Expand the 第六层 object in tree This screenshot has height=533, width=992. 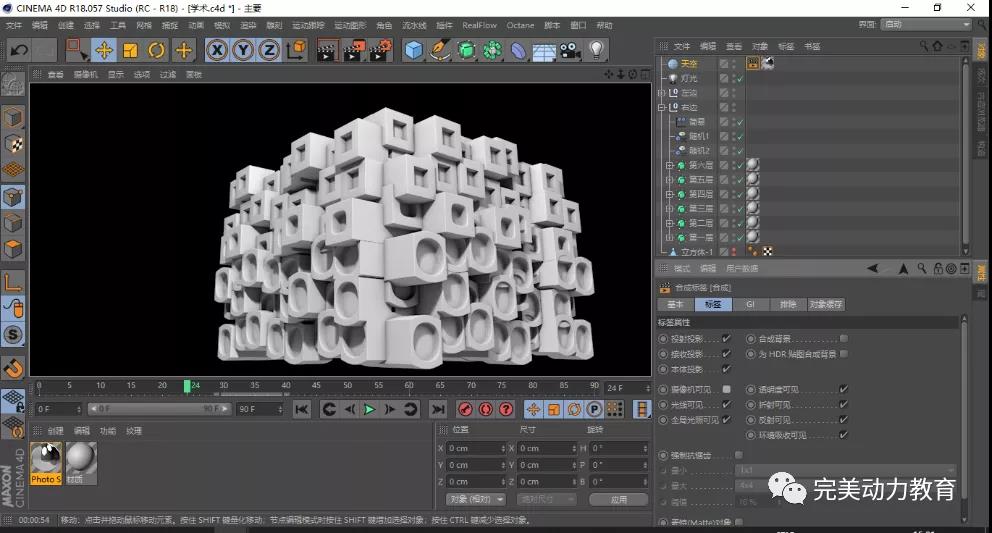[x=669, y=165]
